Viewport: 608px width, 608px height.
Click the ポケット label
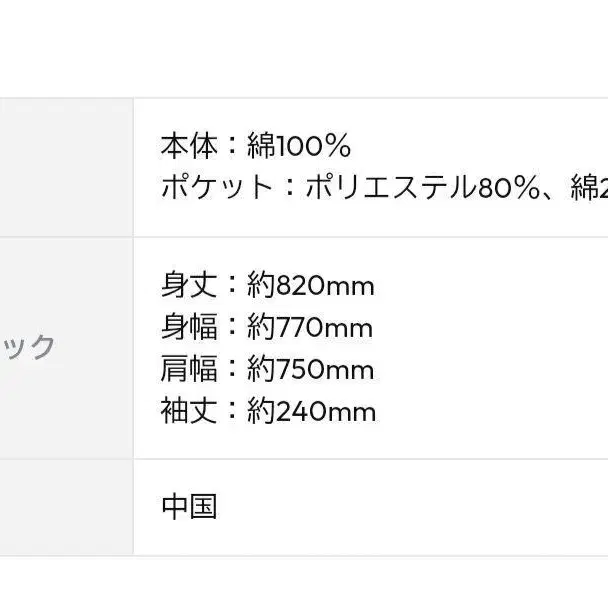(217, 188)
